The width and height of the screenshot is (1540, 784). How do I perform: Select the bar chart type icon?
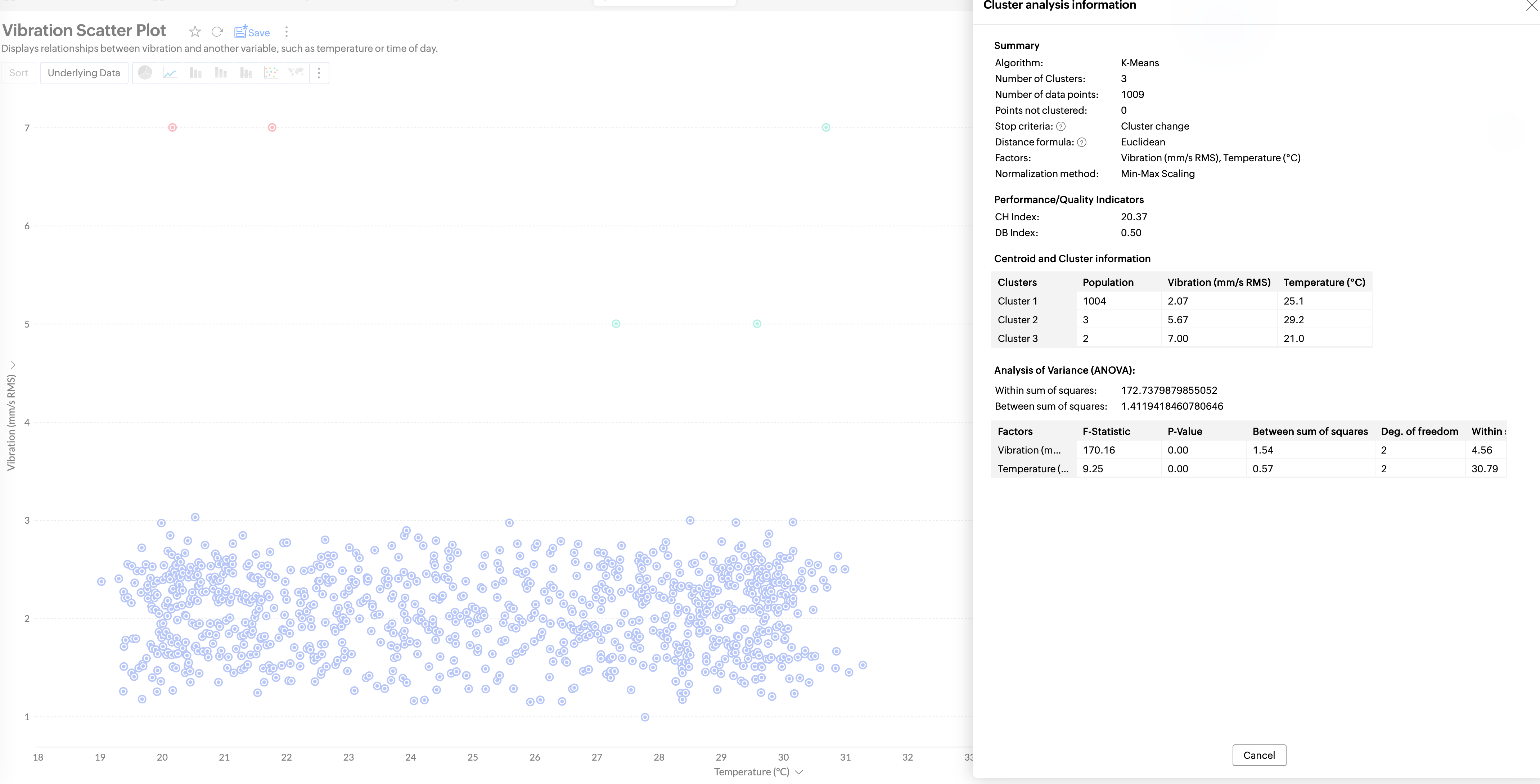point(195,73)
